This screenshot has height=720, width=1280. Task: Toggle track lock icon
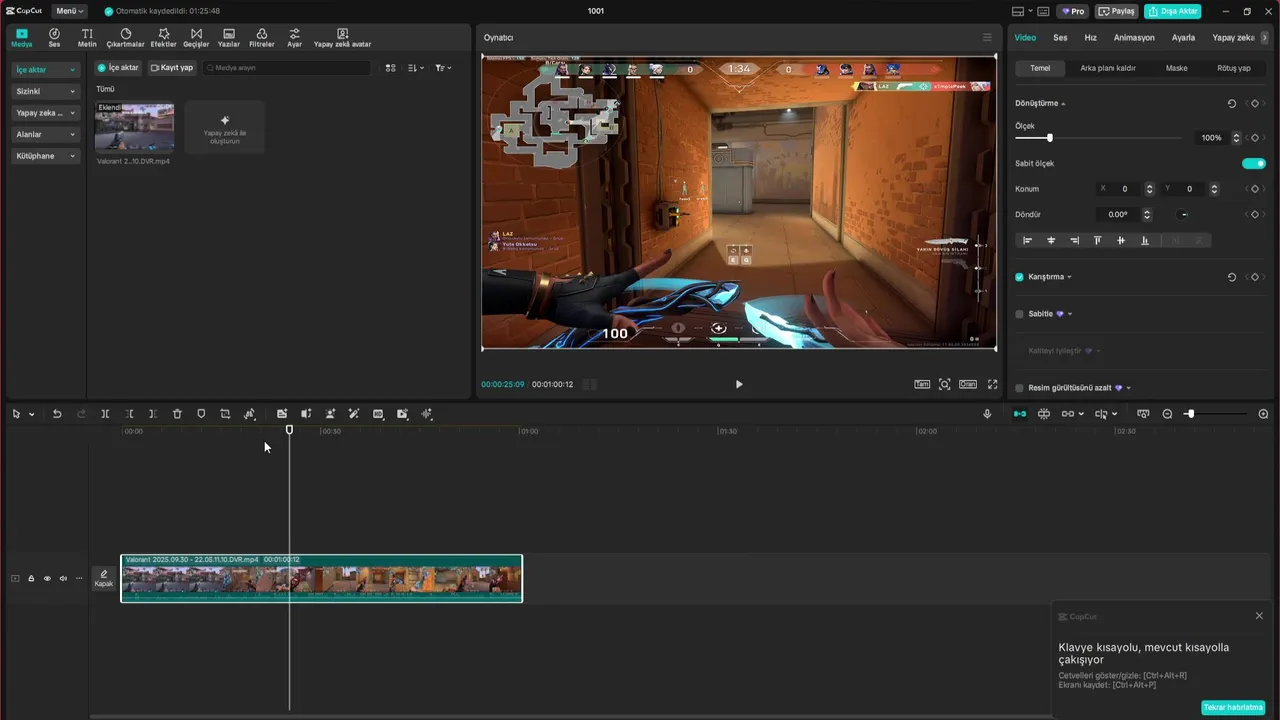tap(31, 578)
